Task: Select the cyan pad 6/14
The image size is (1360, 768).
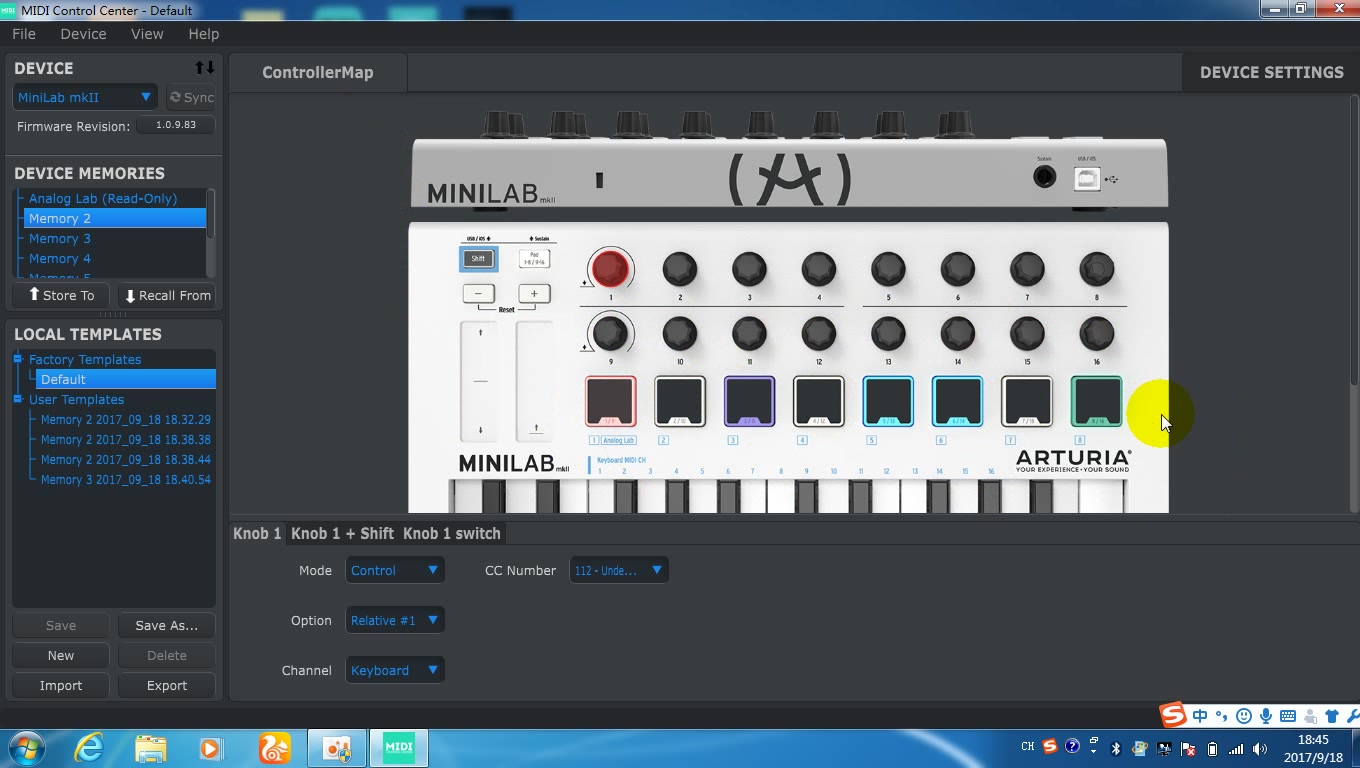Action: [958, 401]
